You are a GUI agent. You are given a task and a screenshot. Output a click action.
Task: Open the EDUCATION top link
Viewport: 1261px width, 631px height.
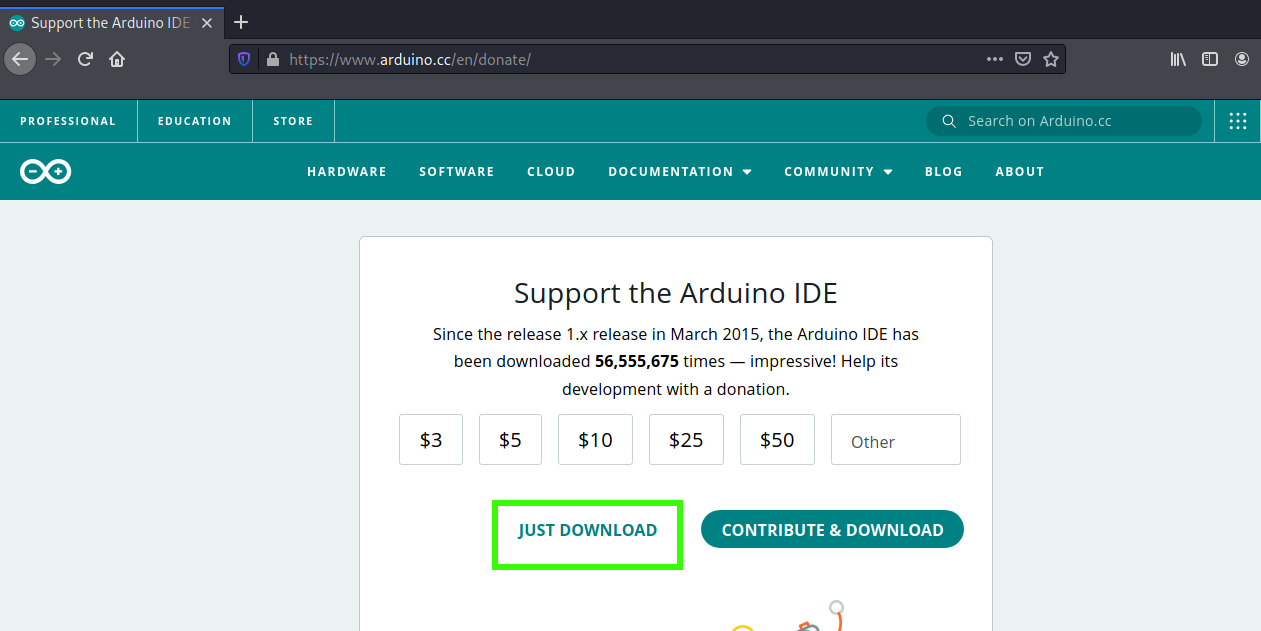[194, 121]
